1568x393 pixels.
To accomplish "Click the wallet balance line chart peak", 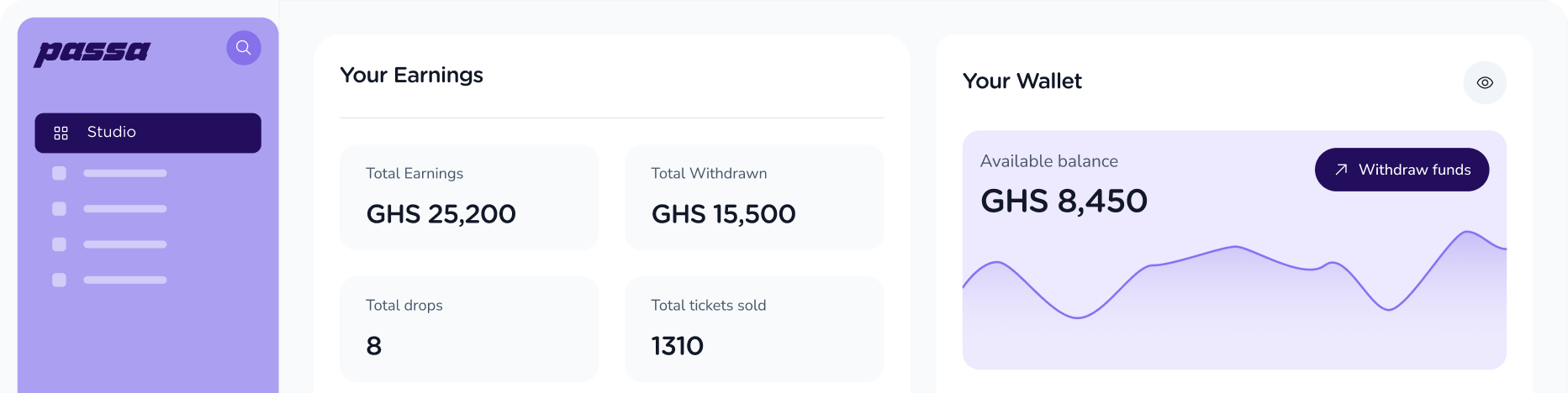I will click(x=1468, y=232).
